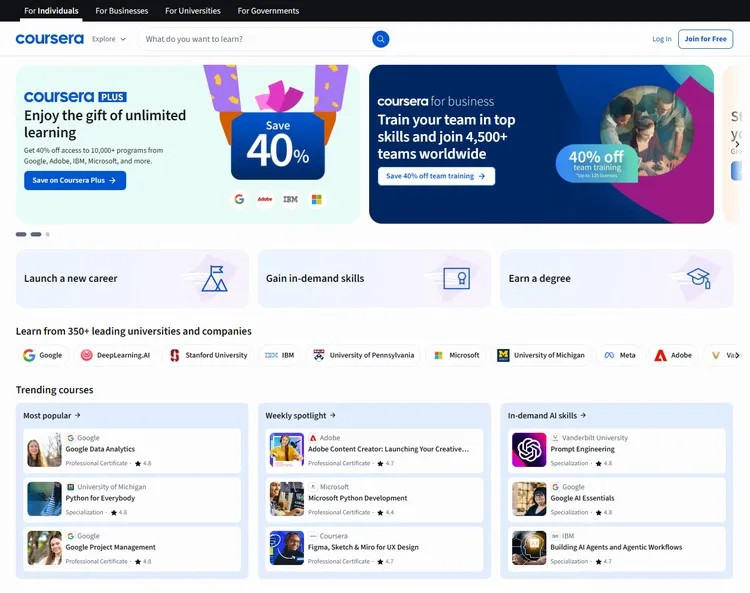Open the Google Project Management course thumbnail

(44, 548)
